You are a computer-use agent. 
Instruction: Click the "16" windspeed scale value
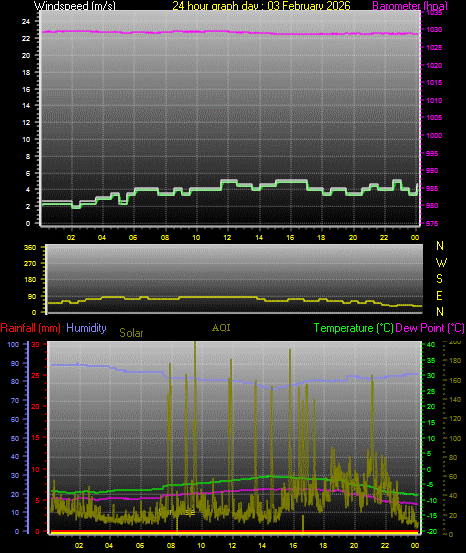[x=26, y=89]
